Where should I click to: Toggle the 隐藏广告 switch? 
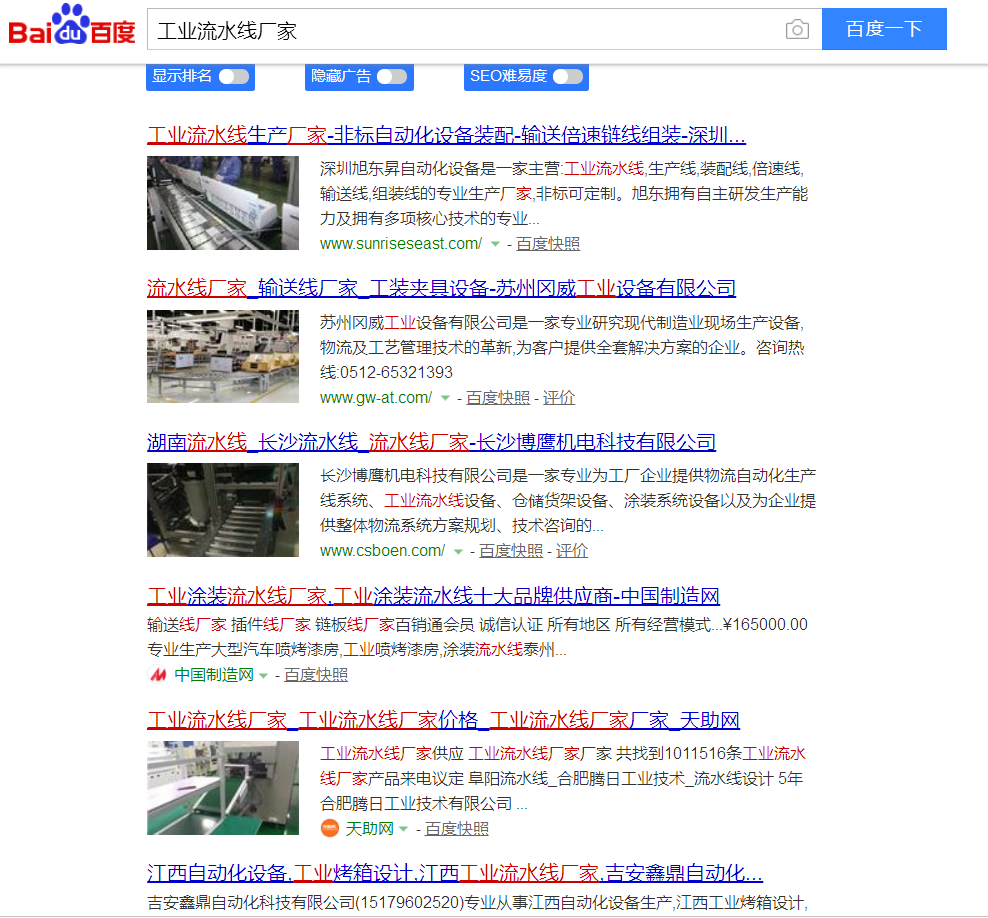coord(392,77)
